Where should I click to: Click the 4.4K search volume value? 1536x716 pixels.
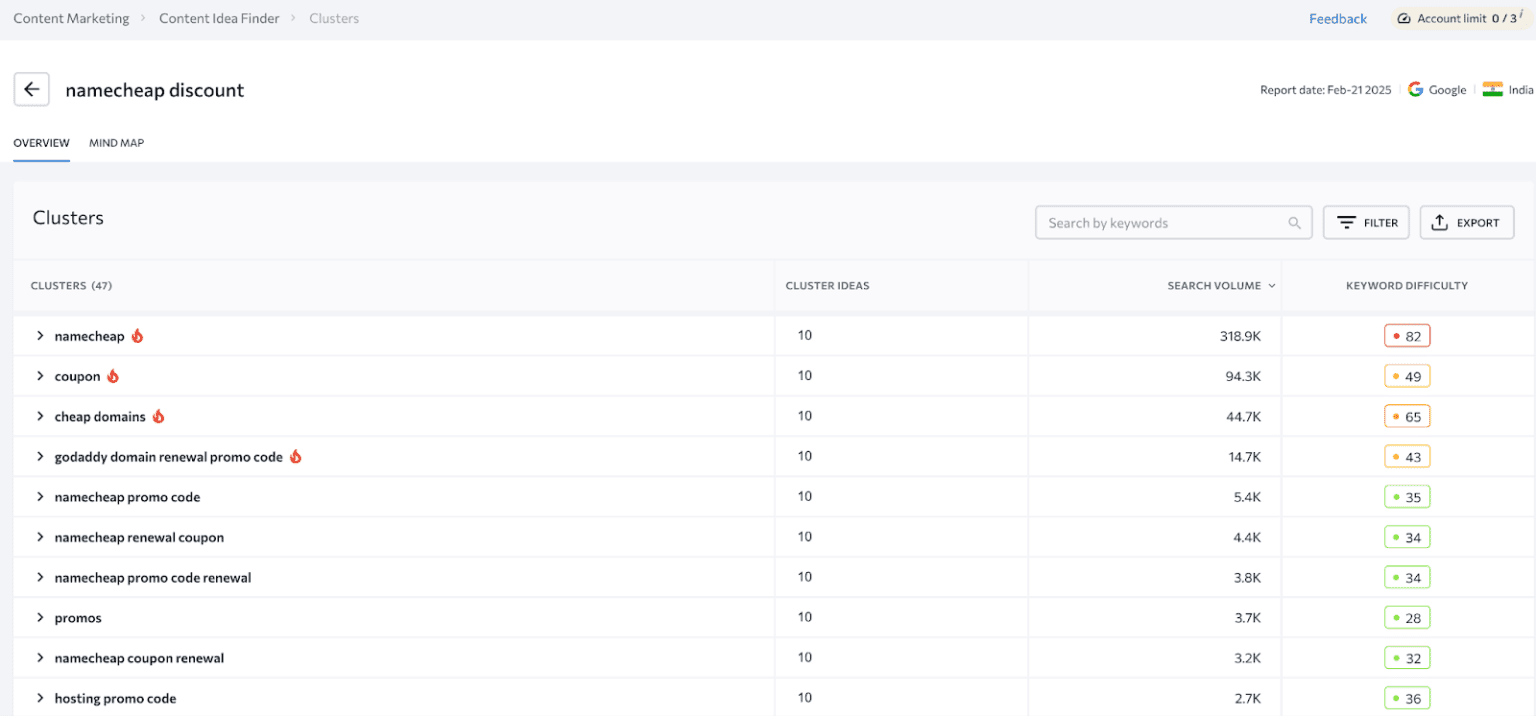[1248, 537]
